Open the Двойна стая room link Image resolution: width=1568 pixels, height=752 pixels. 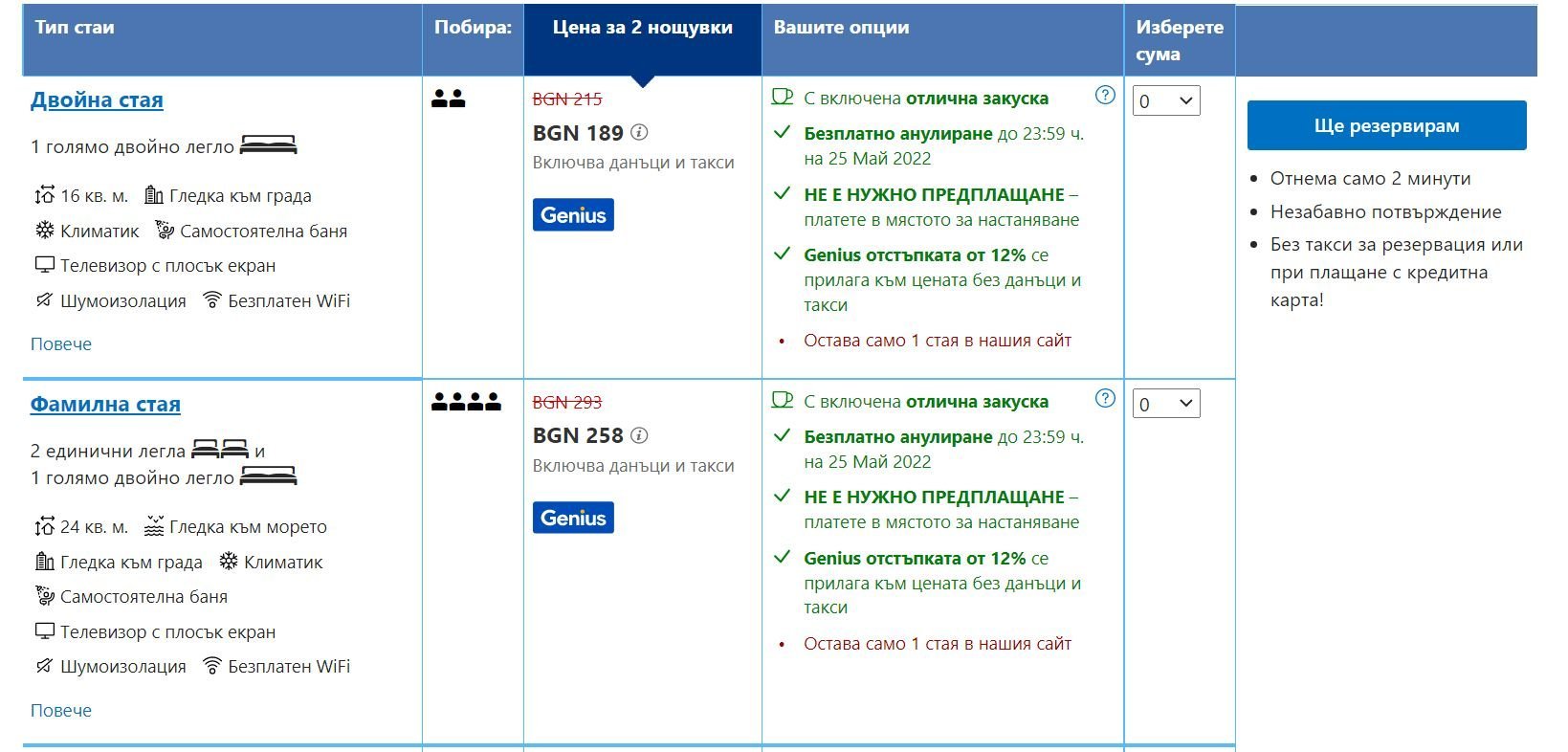pos(97,100)
